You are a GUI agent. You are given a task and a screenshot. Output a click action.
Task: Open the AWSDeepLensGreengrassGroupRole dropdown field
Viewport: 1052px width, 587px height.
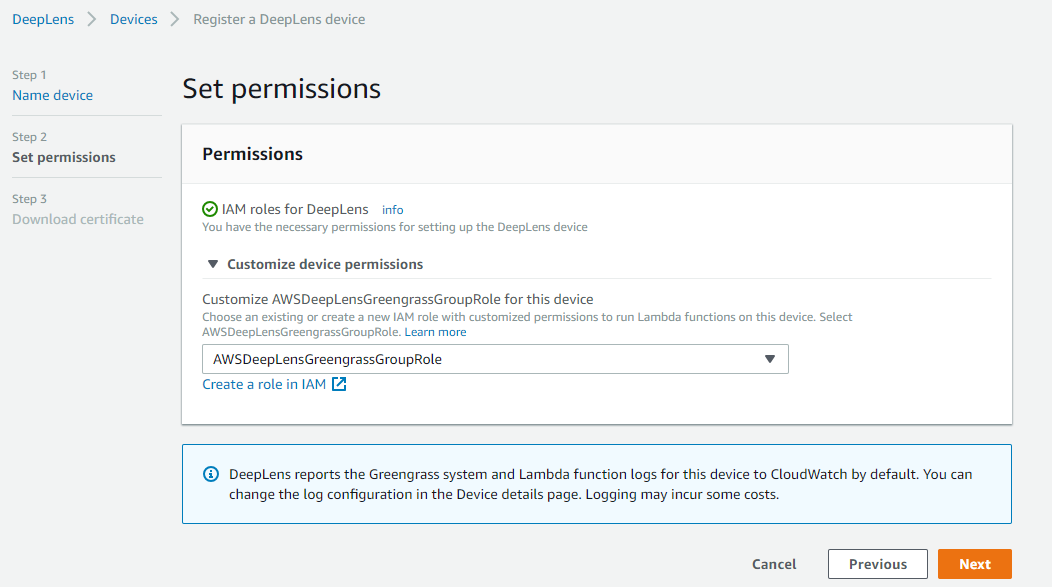(x=494, y=359)
